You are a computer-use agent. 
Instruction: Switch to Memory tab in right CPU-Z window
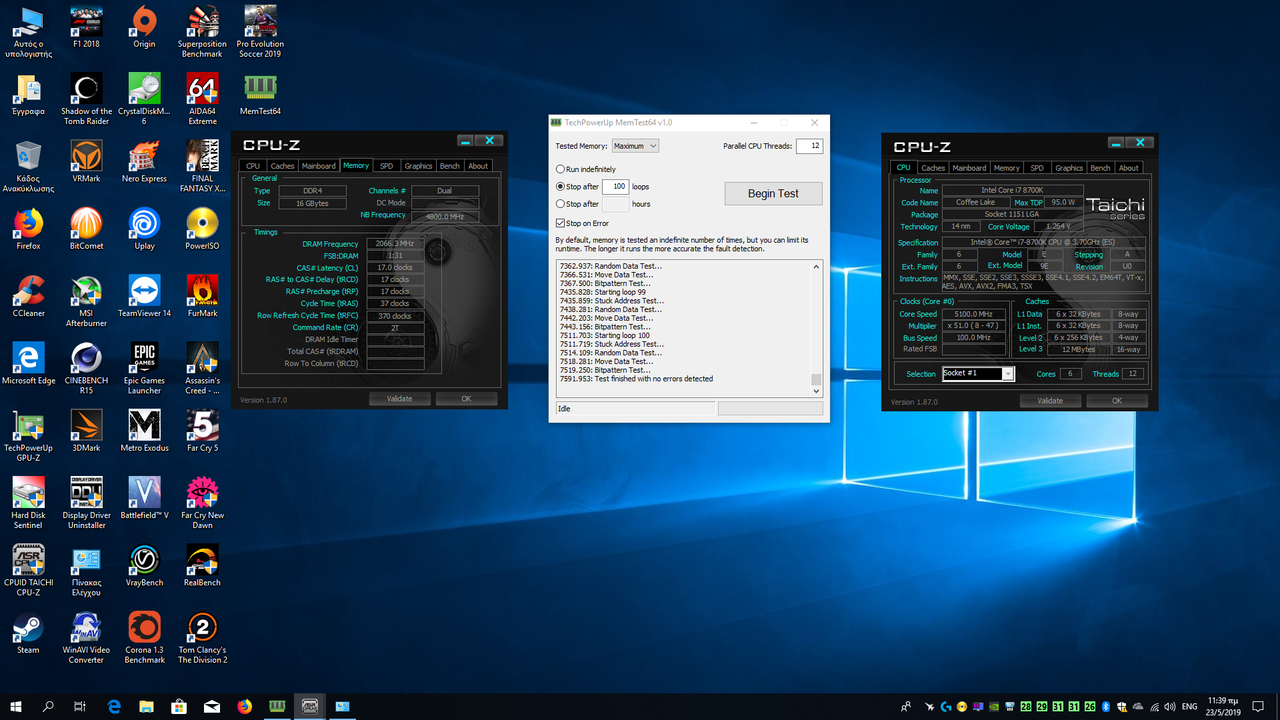coord(1007,168)
